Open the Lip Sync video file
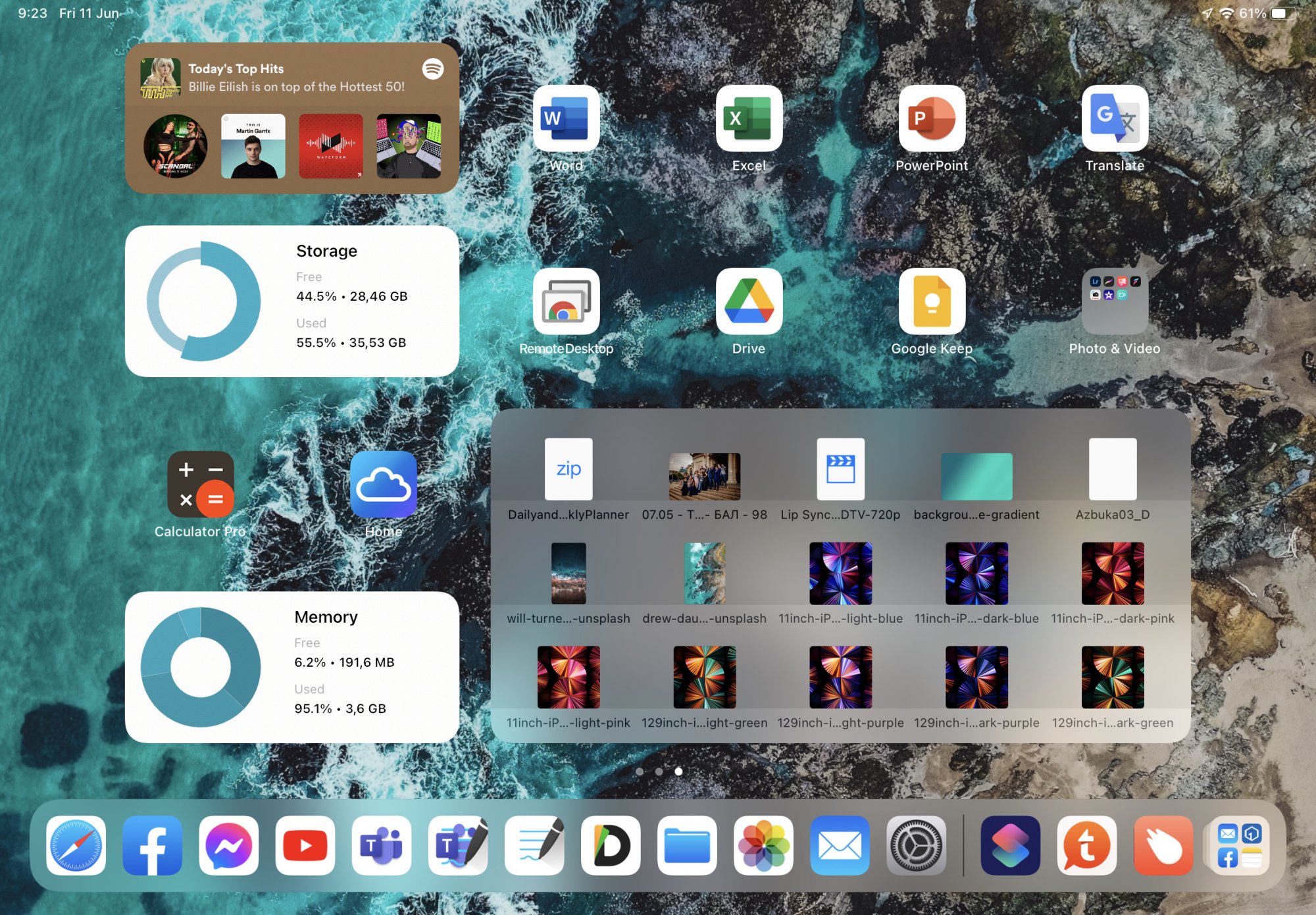 pyautogui.click(x=840, y=469)
